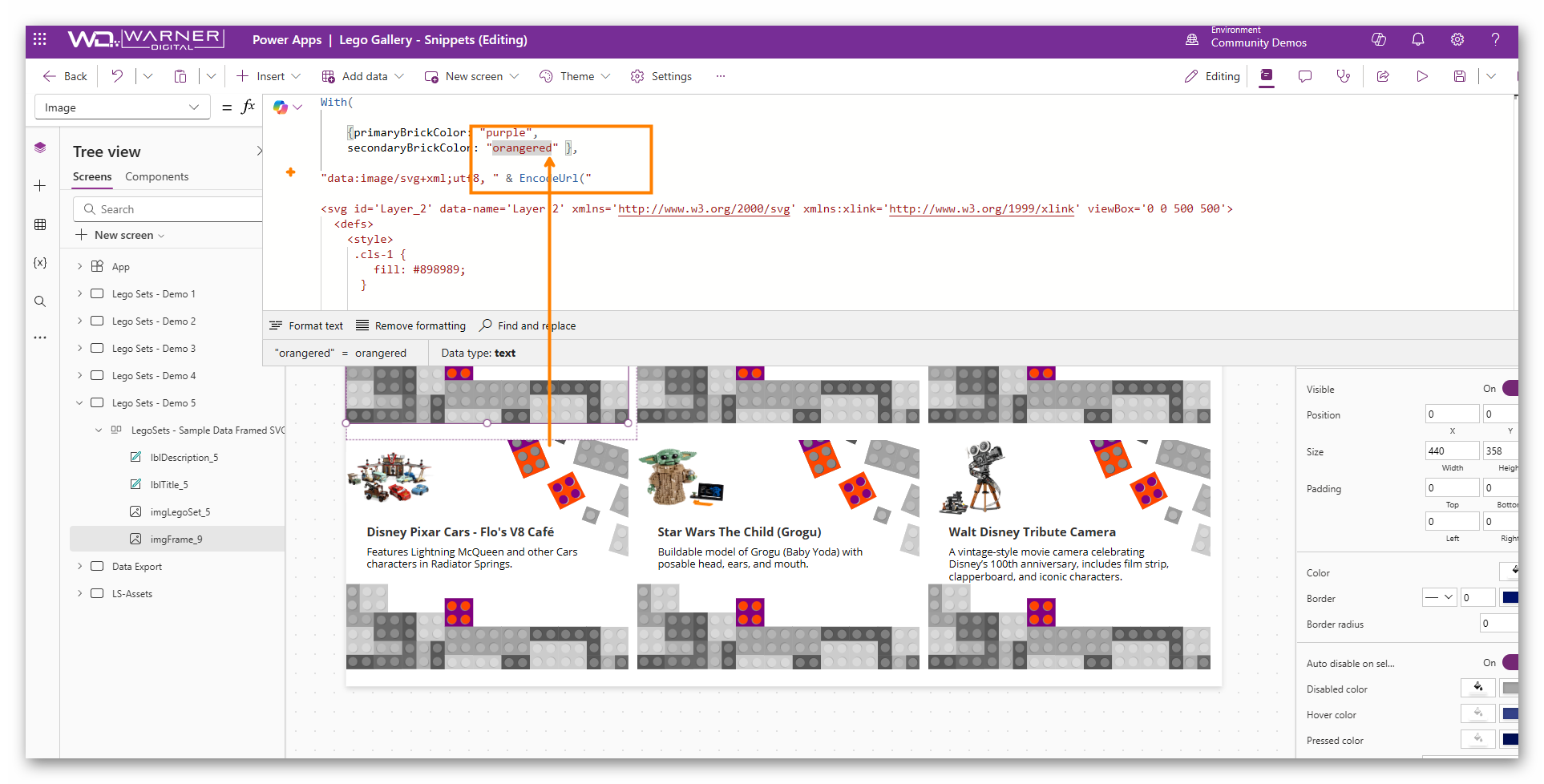Viewport: 1544px width, 784px height.
Task: Expand the App node in tree
Action: click(x=79, y=267)
